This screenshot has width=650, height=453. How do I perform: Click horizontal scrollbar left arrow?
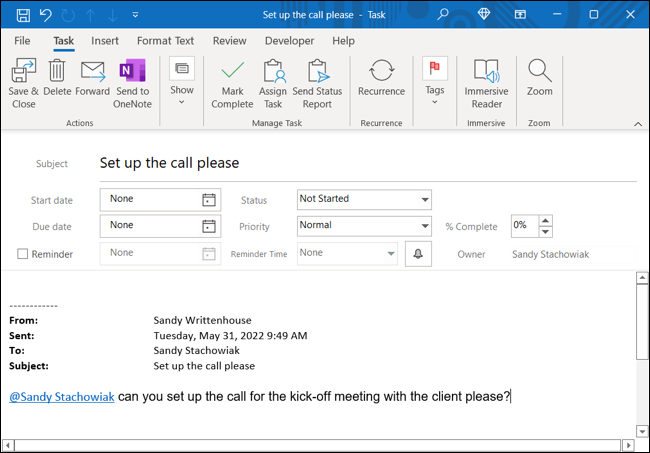click(7, 446)
